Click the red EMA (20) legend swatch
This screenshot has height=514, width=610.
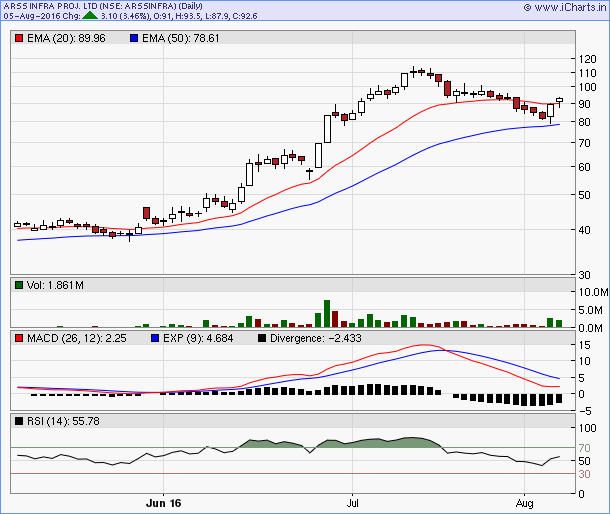point(19,38)
